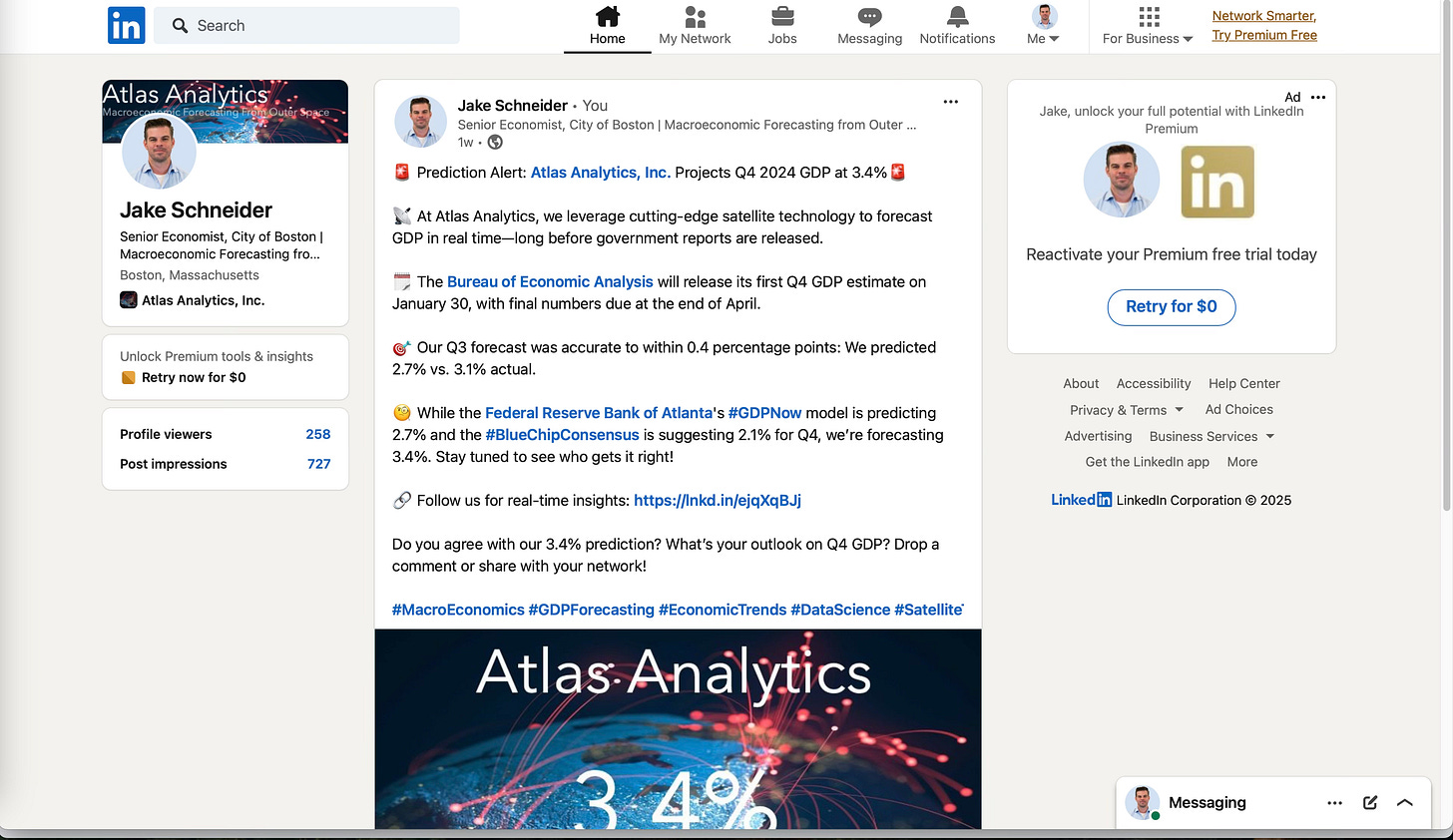Open the Home tab
Screen dimensions: 1453x840
point(607,27)
